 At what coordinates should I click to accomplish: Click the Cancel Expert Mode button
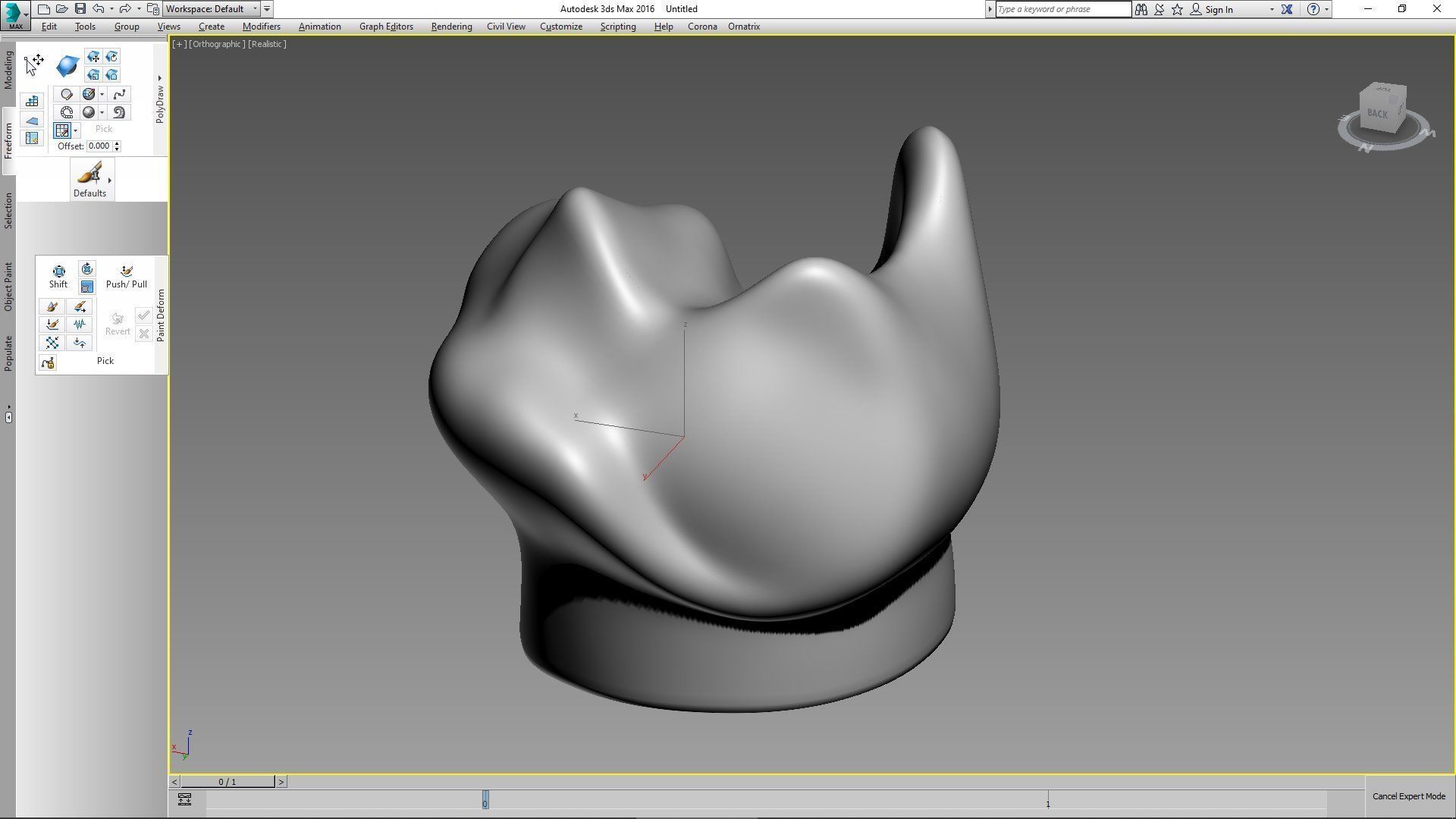[x=1409, y=796]
